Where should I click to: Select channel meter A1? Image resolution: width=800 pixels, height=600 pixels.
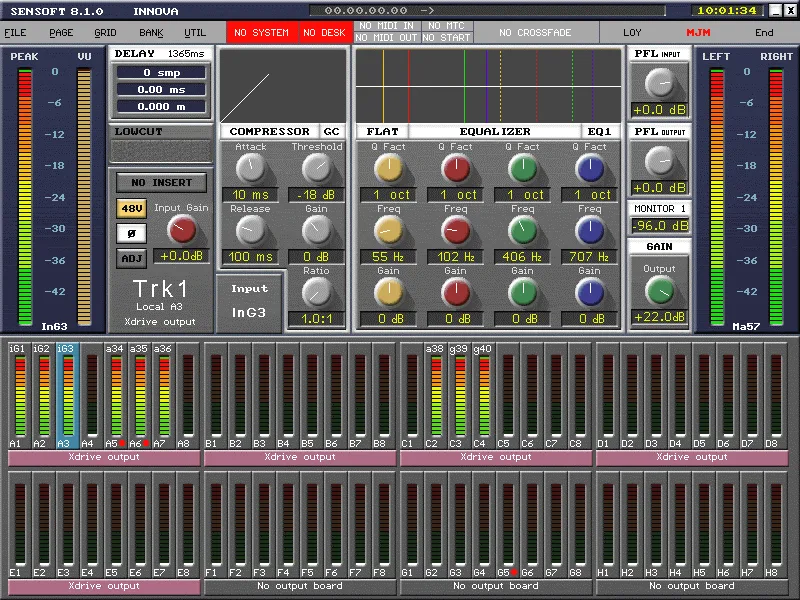(x=19, y=396)
